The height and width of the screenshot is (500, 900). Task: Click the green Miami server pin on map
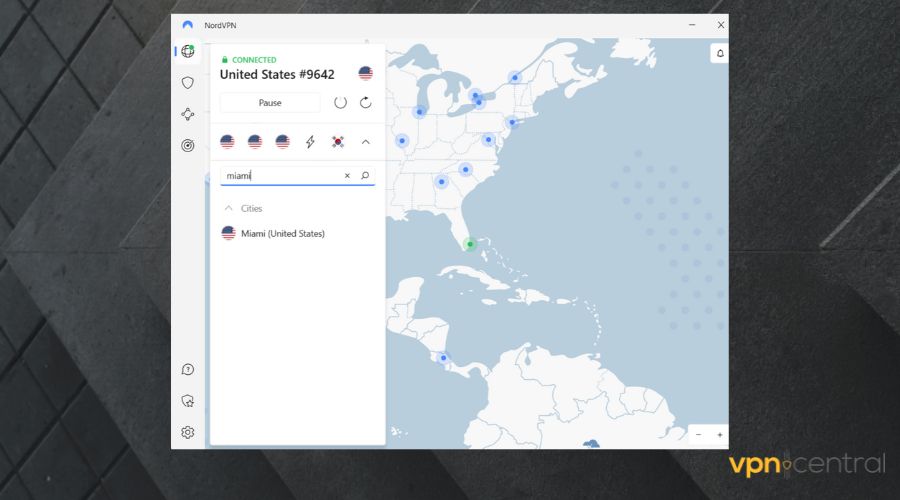[470, 244]
